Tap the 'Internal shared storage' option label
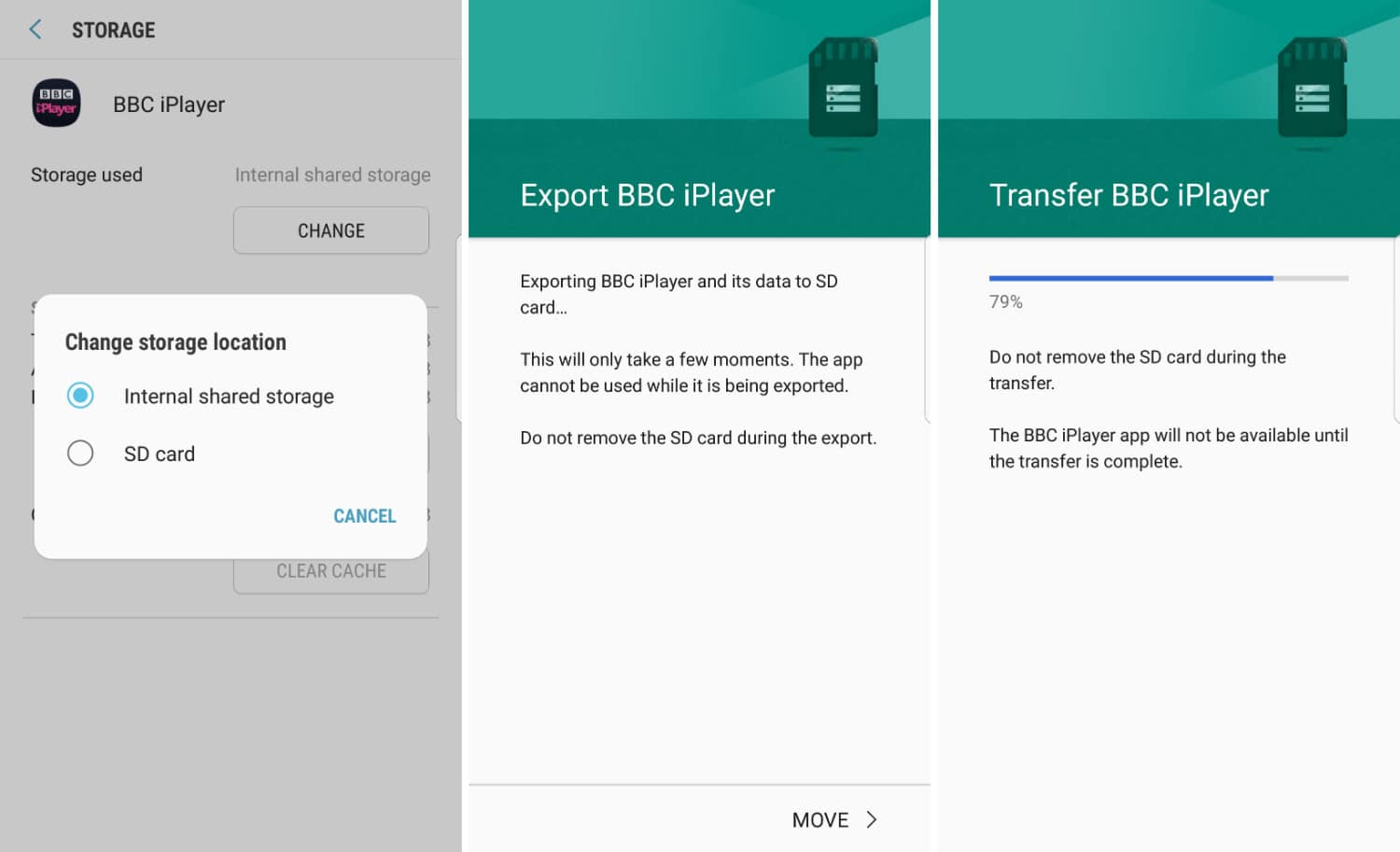The image size is (1400, 852). [229, 397]
